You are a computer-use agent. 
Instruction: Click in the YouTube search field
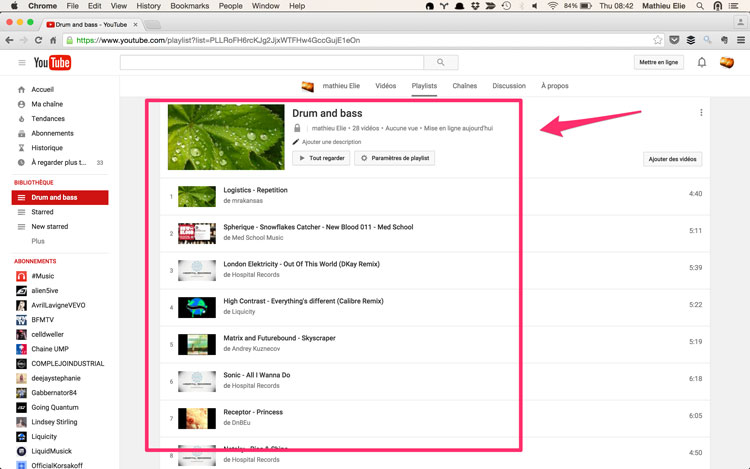(x=272, y=62)
